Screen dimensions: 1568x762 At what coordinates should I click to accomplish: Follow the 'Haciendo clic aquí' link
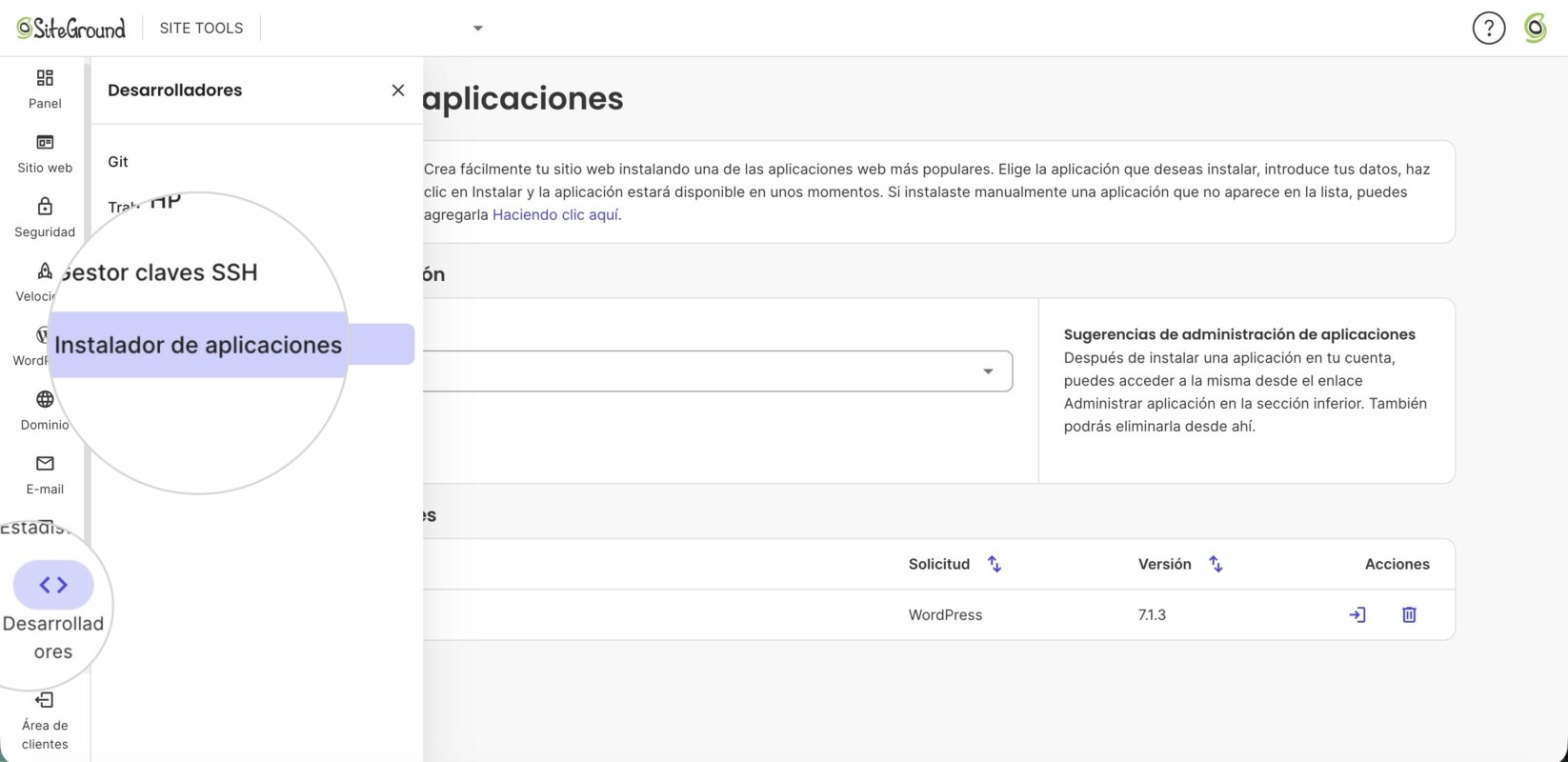pyautogui.click(x=555, y=215)
